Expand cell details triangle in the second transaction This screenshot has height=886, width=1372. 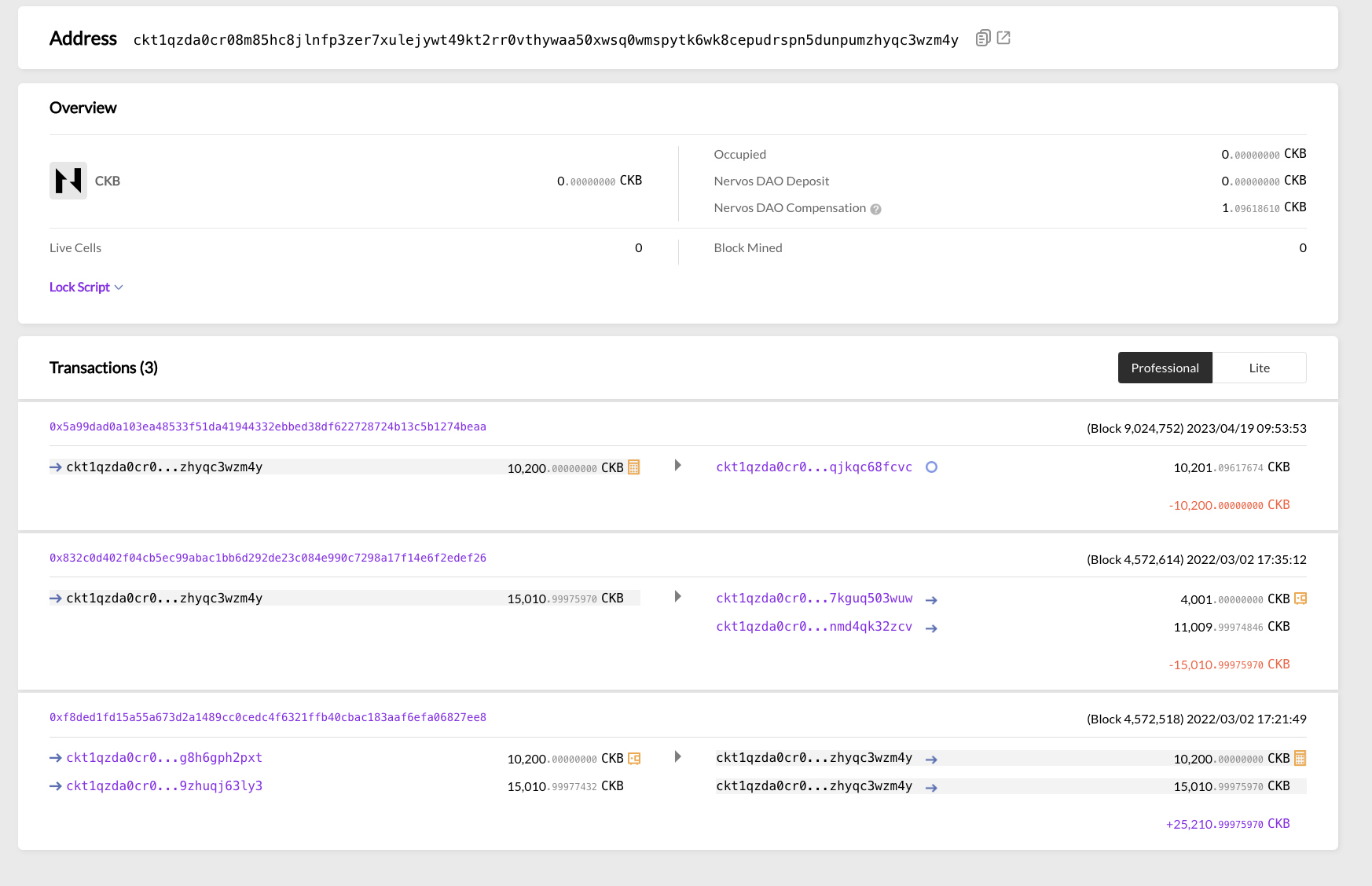click(x=677, y=596)
